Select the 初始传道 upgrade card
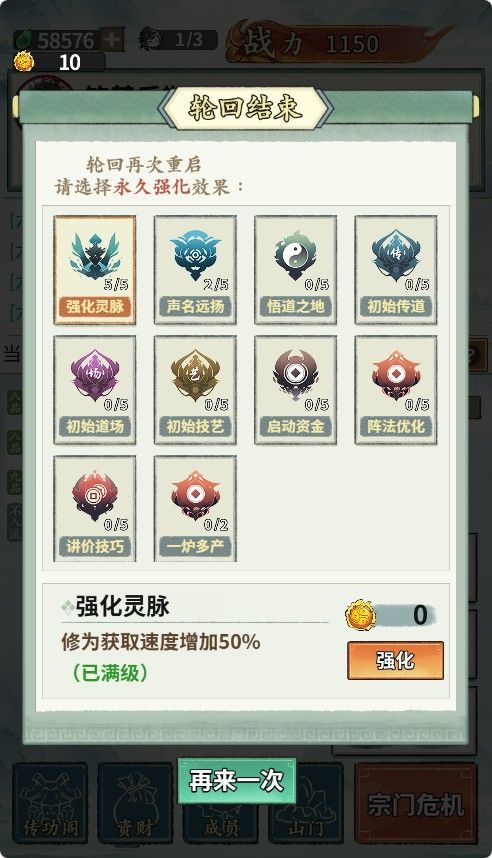The width and height of the screenshot is (492, 858). 396,270
